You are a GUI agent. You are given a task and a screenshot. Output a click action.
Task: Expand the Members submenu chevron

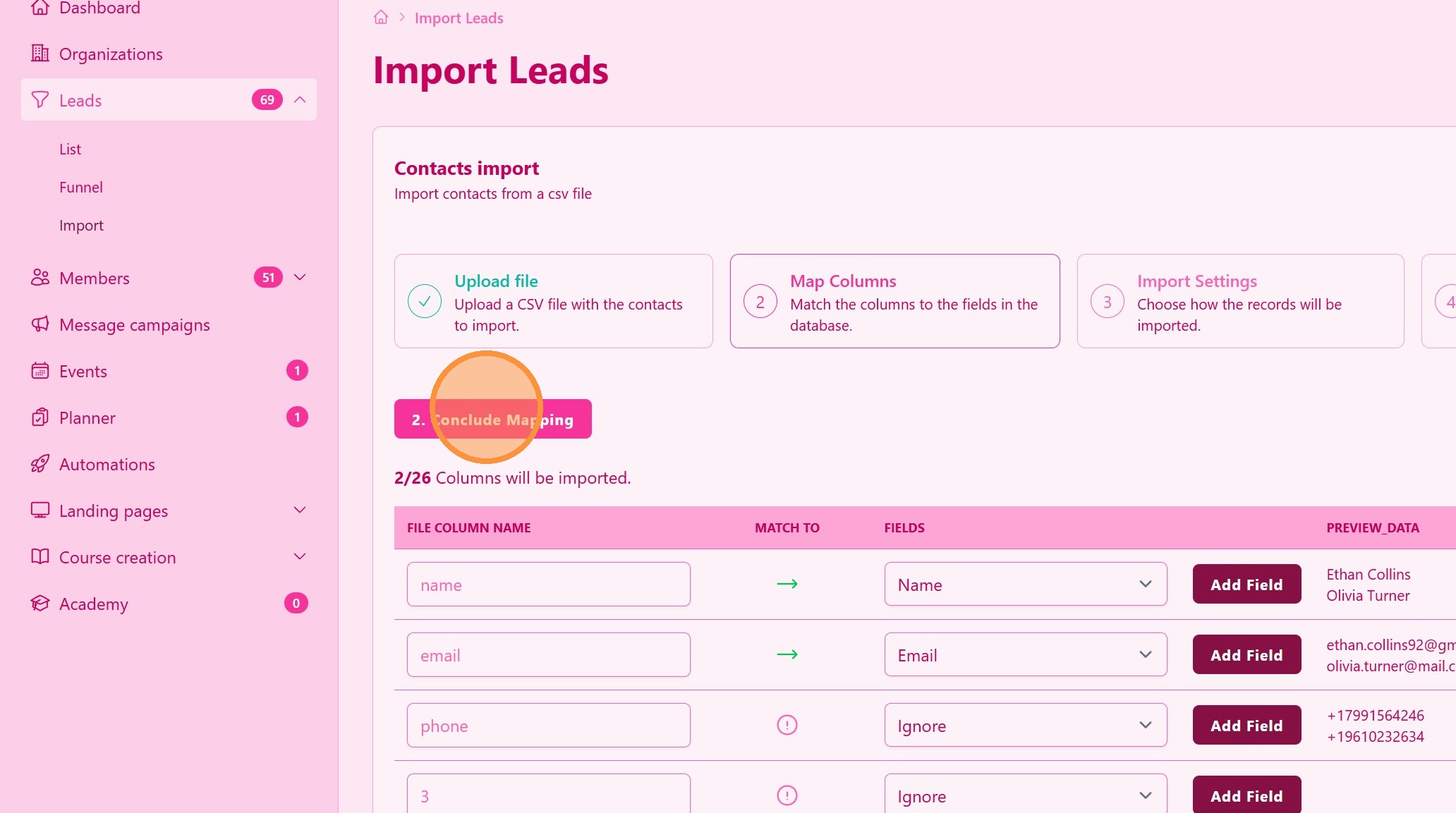click(x=300, y=278)
